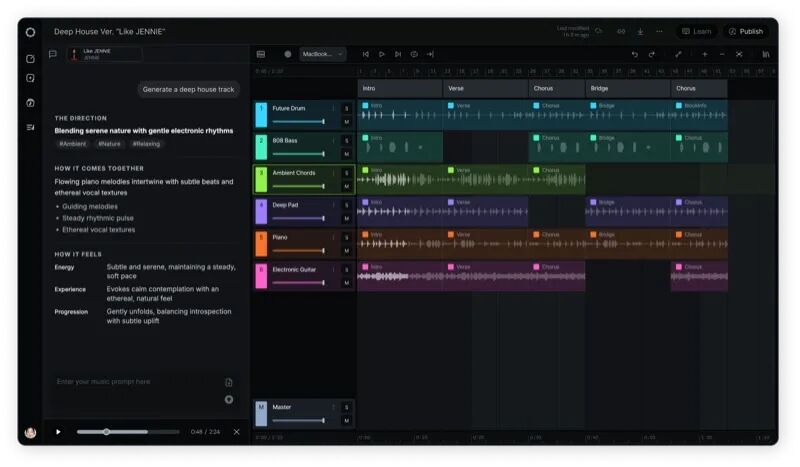Select the last Chorus section header
The height and width of the screenshot is (467, 800).
point(699,88)
